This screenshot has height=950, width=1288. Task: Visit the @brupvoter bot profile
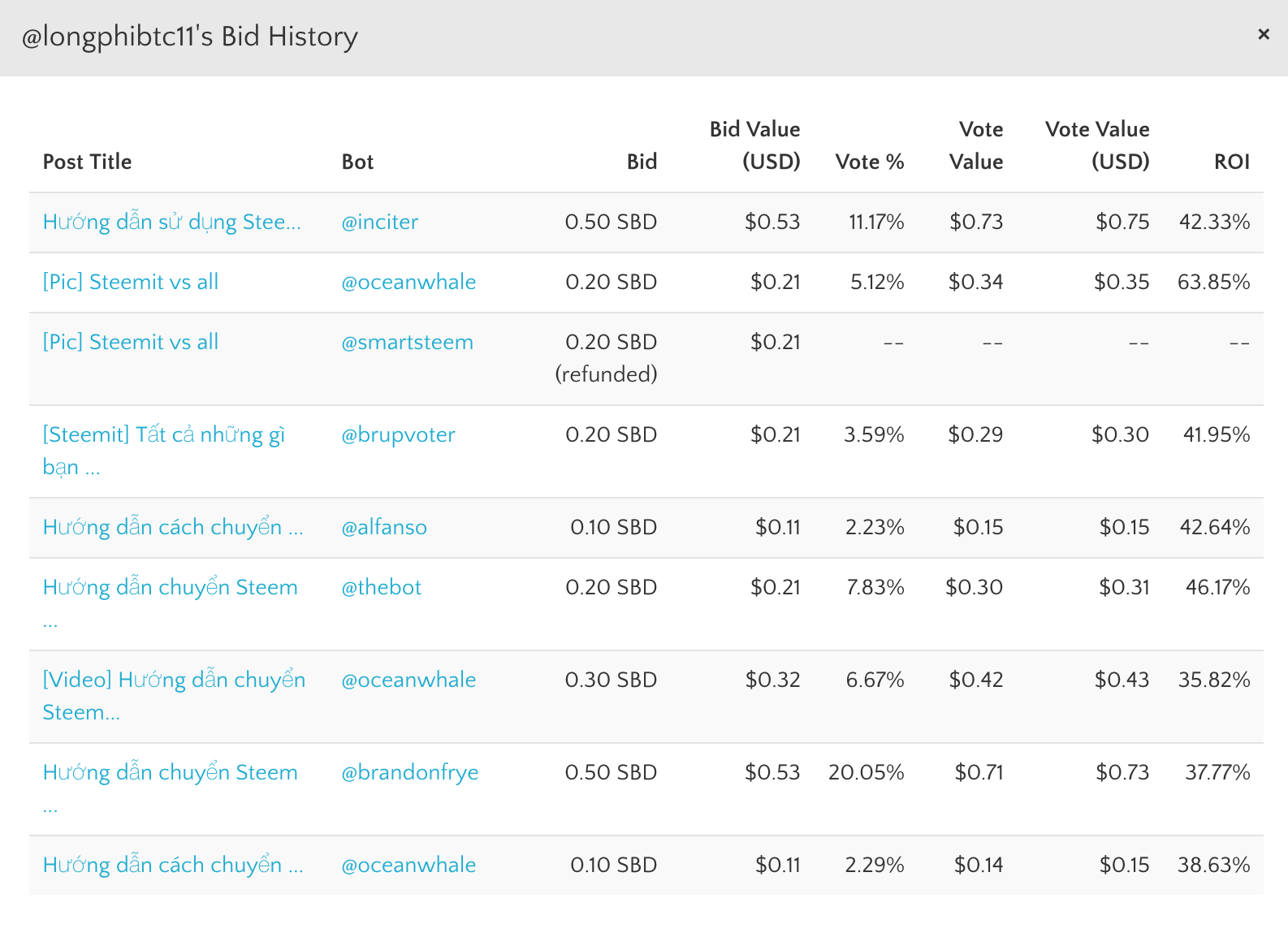(398, 434)
